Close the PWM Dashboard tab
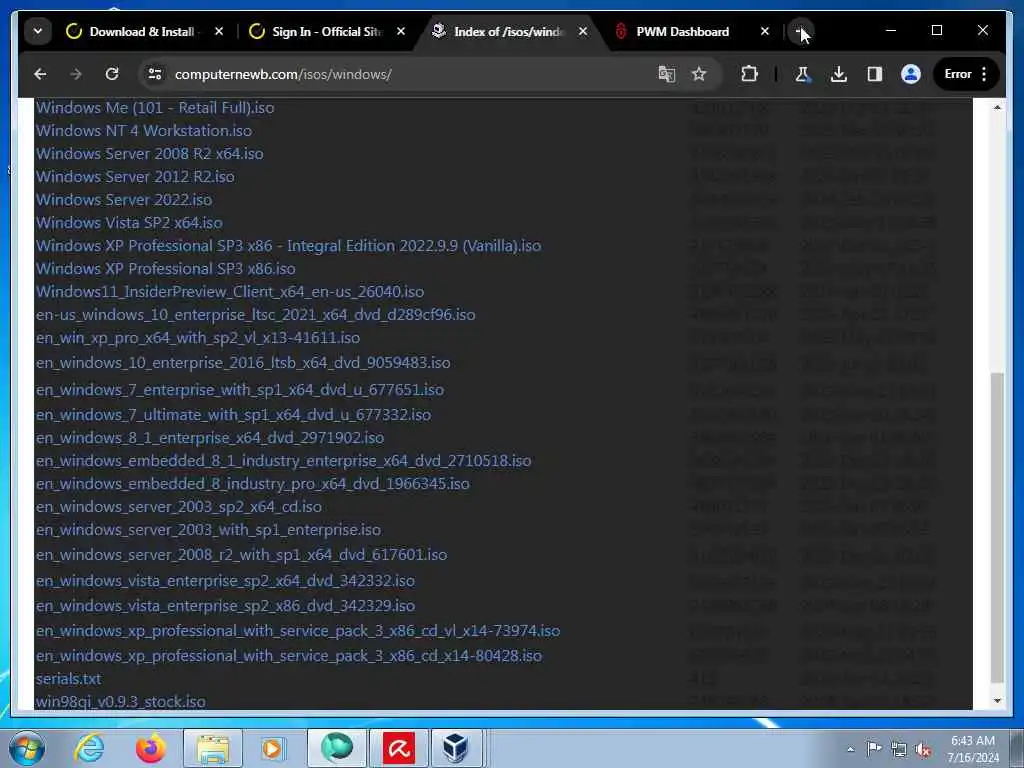Image resolution: width=1024 pixels, height=768 pixels. click(x=765, y=31)
